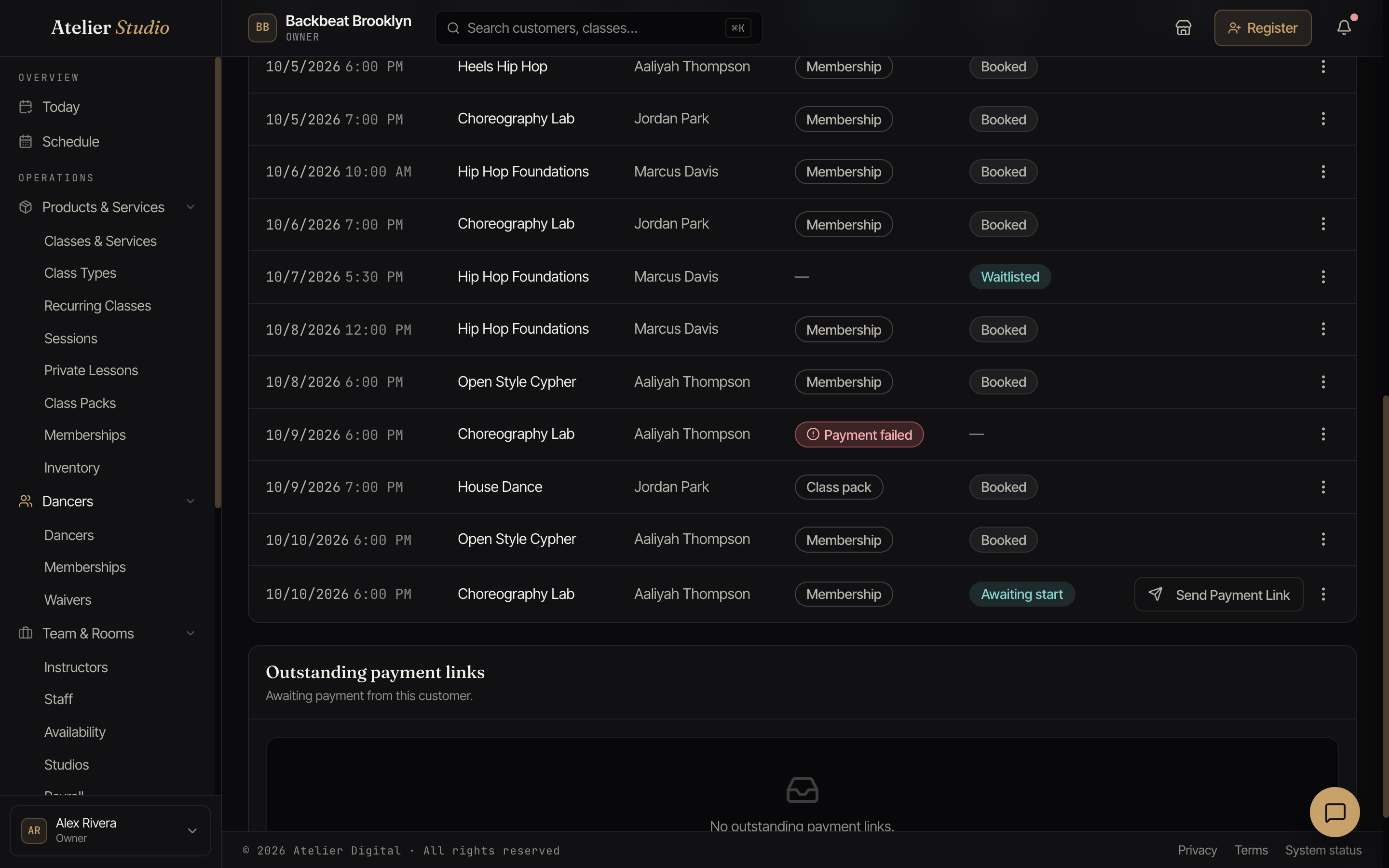Open Instructors page

point(76,667)
